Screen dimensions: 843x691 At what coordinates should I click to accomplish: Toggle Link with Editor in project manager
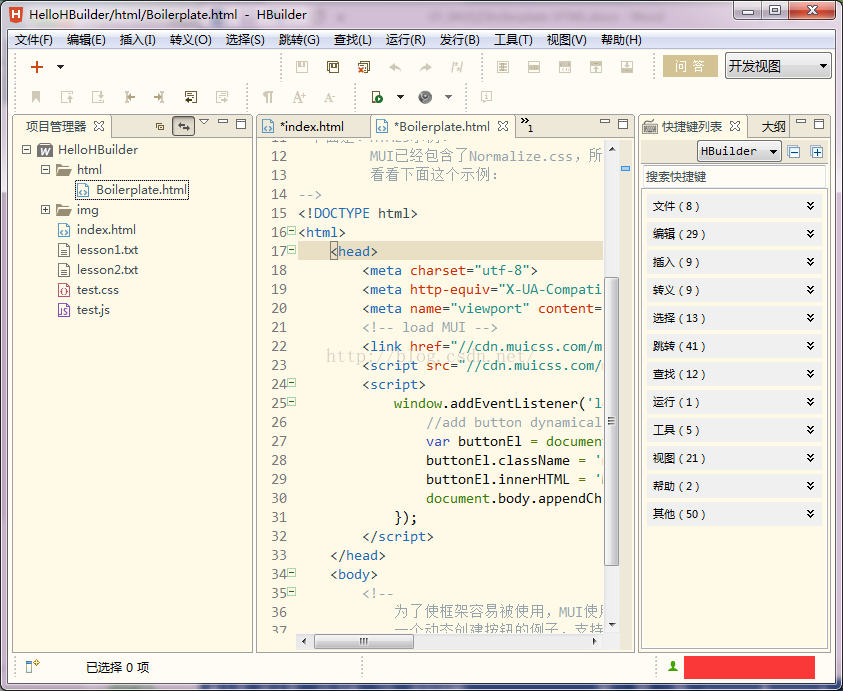click(184, 126)
